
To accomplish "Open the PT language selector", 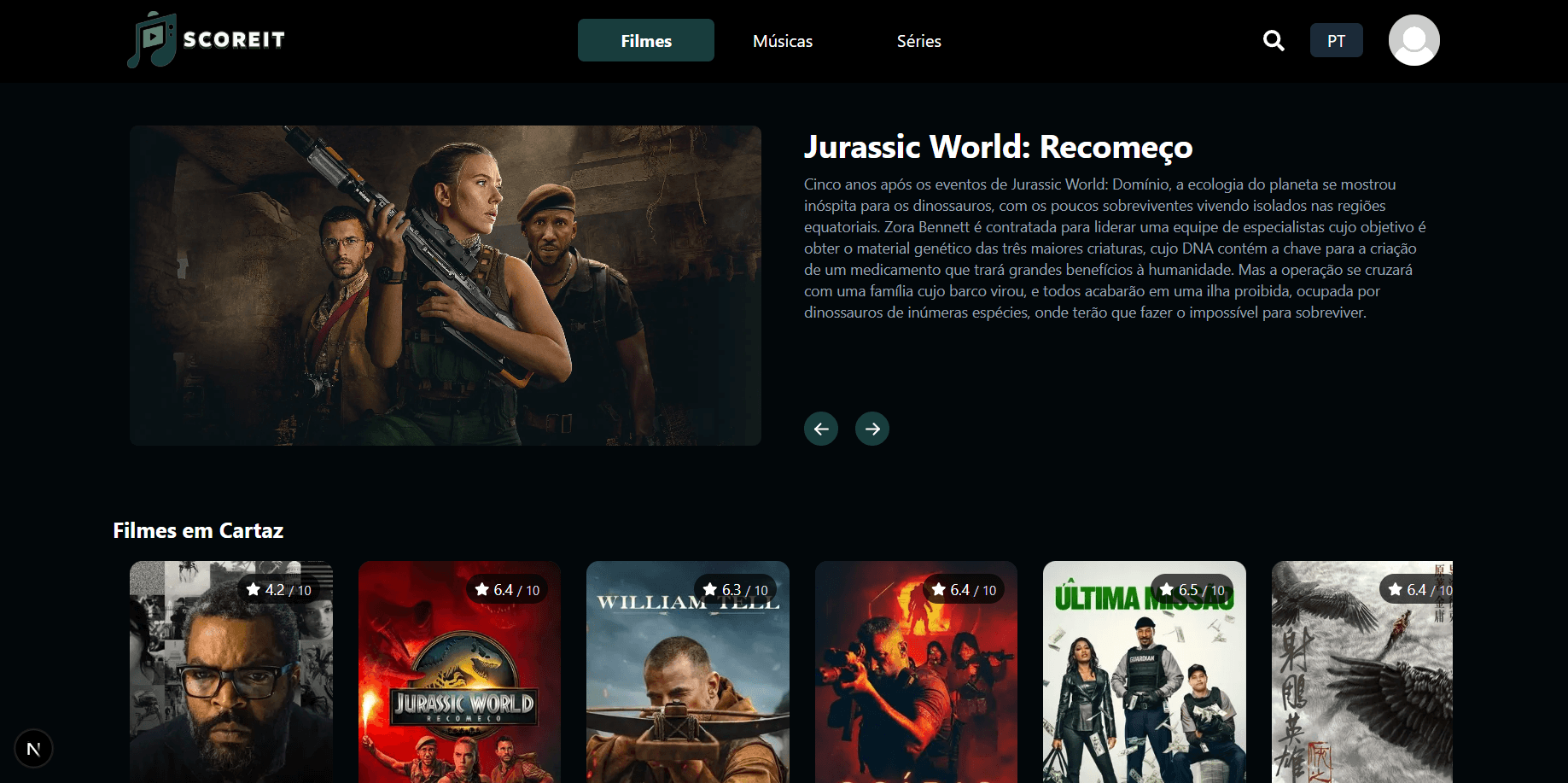I will tap(1337, 40).
